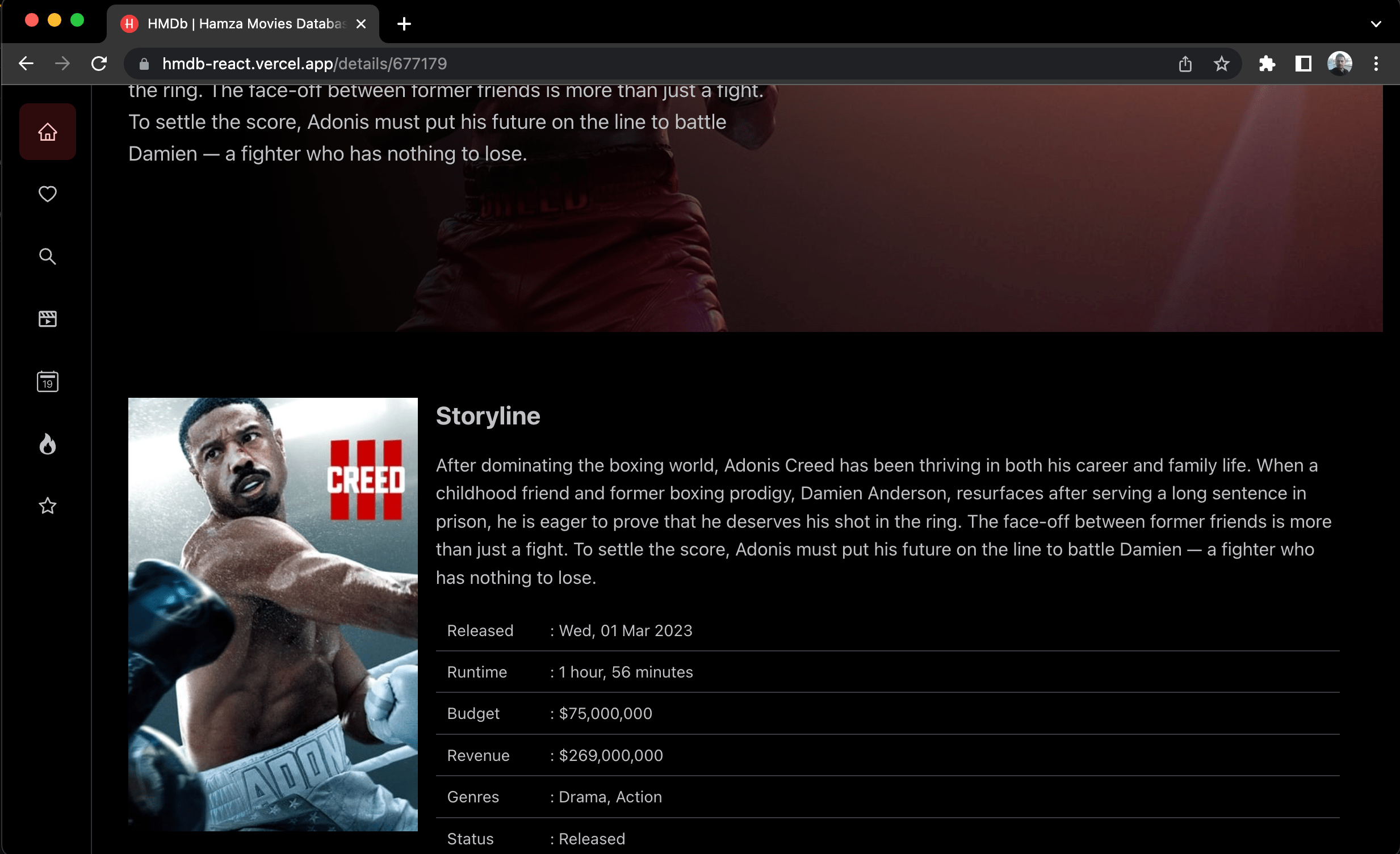Open Chrome three-dot menu
1400x854 pixels.
coord(1376,64)
